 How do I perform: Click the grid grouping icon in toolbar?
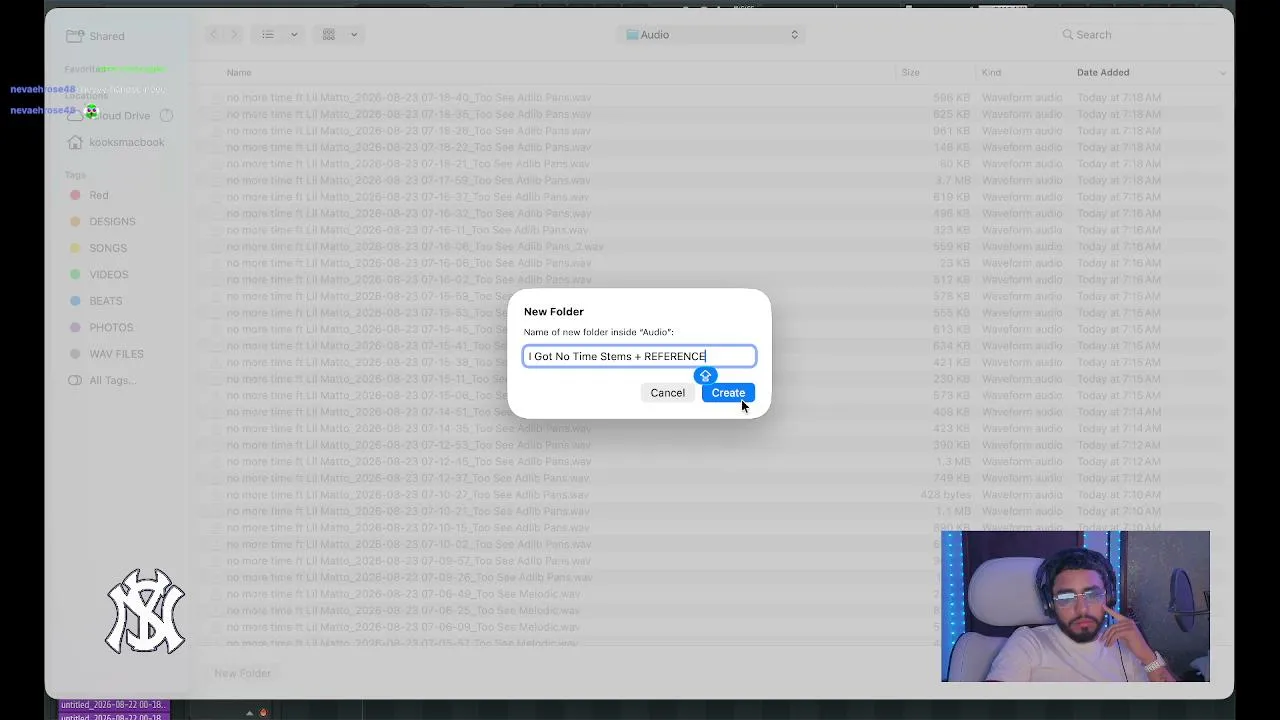tap(328, 34)
